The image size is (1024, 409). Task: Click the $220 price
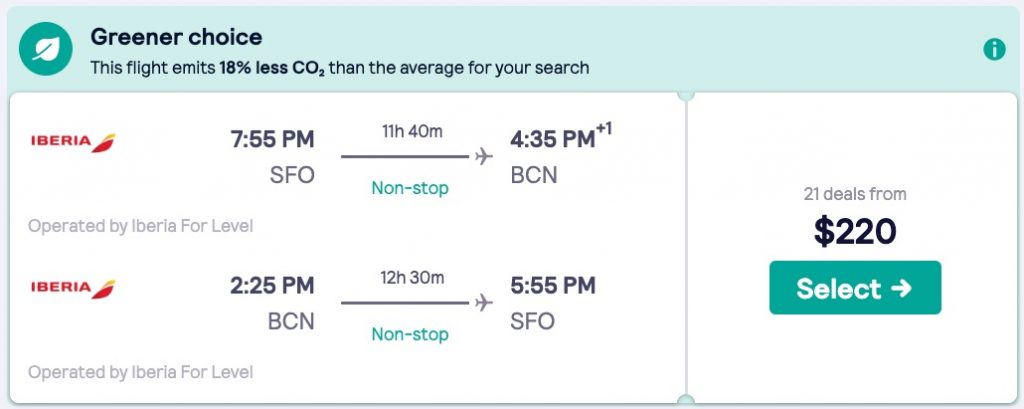[855, 232]
